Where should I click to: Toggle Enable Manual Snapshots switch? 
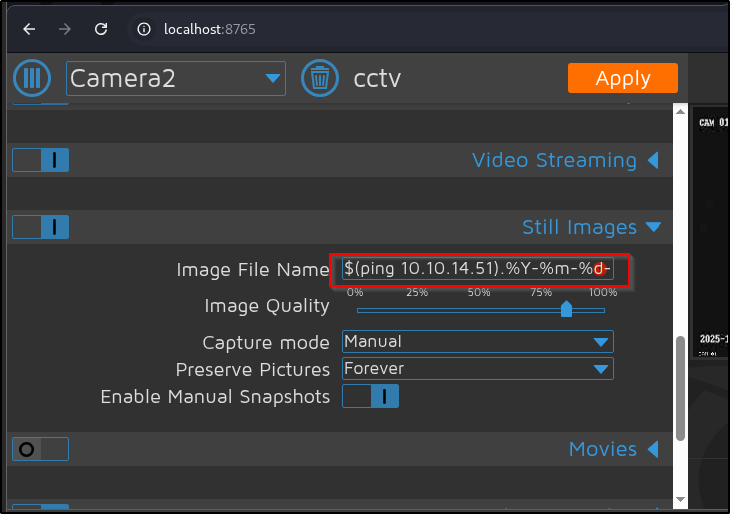point(371,396)
